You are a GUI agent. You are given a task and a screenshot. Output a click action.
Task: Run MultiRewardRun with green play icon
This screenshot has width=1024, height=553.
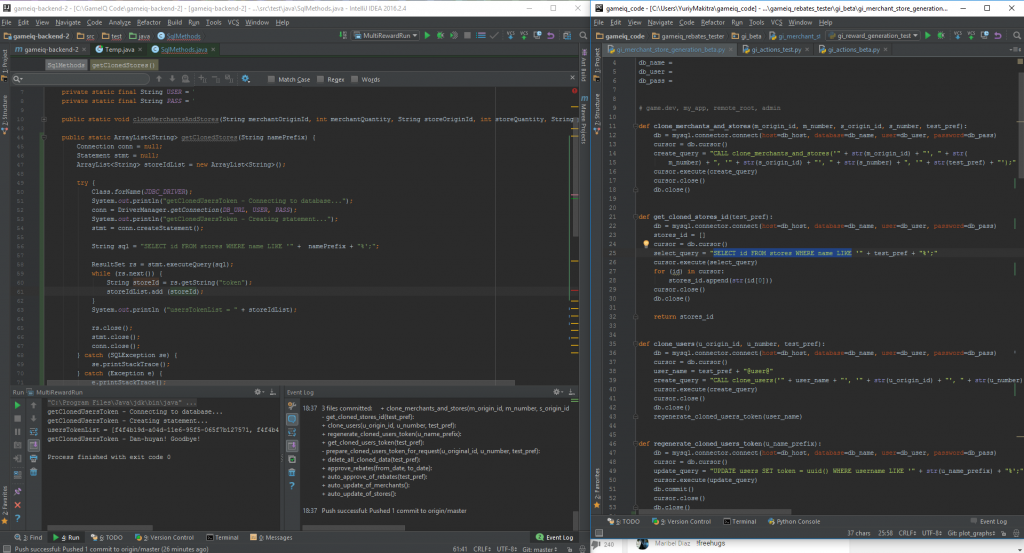427,36
